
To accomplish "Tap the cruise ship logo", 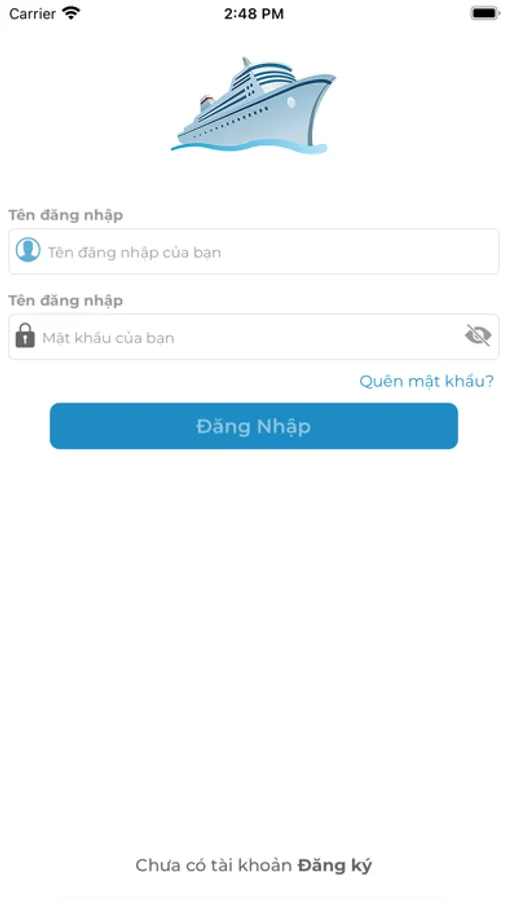I will 253,106.
